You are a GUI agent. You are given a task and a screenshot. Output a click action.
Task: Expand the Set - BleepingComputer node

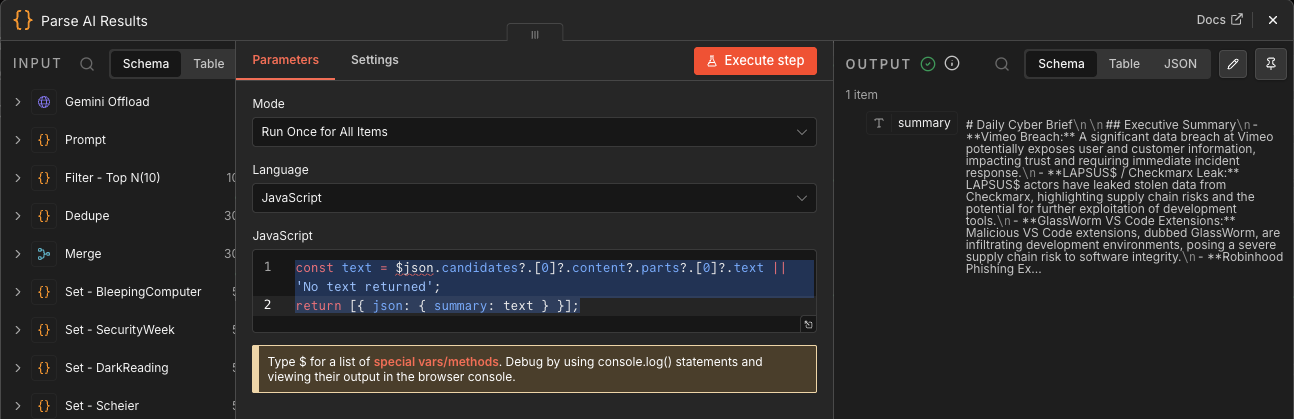(17, 292)
